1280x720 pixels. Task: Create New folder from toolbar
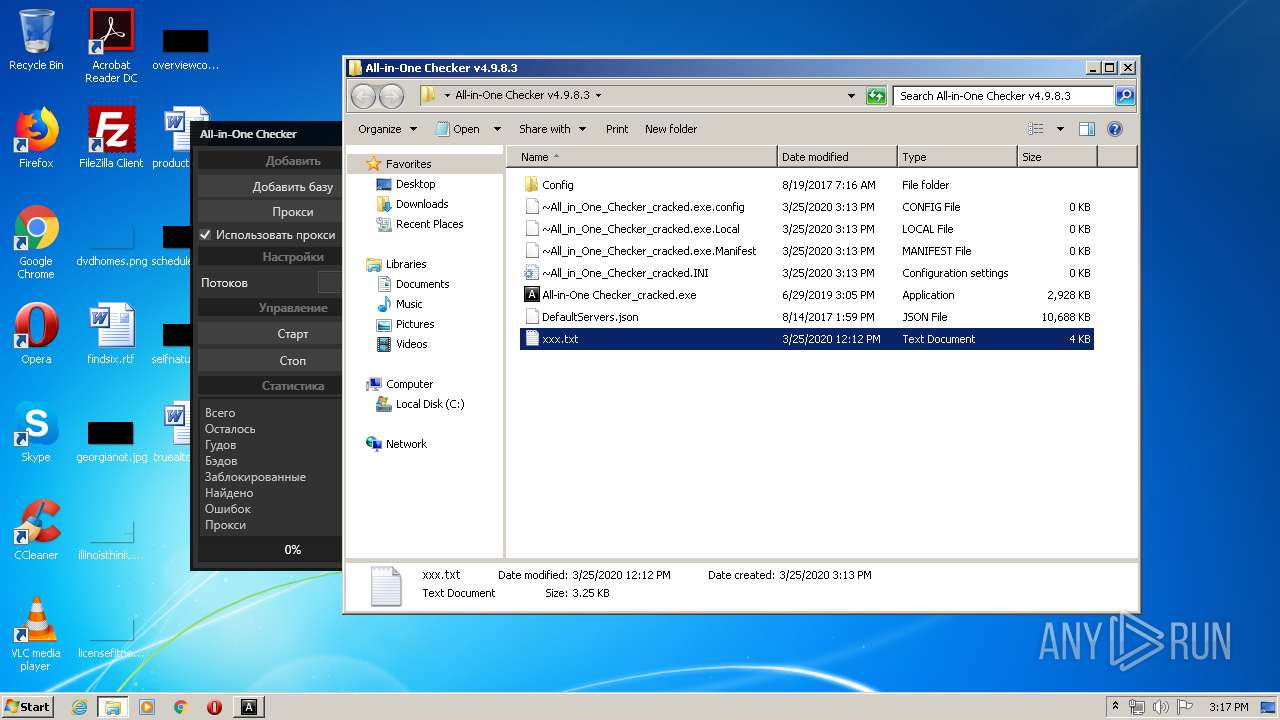(x=671, y=129)
